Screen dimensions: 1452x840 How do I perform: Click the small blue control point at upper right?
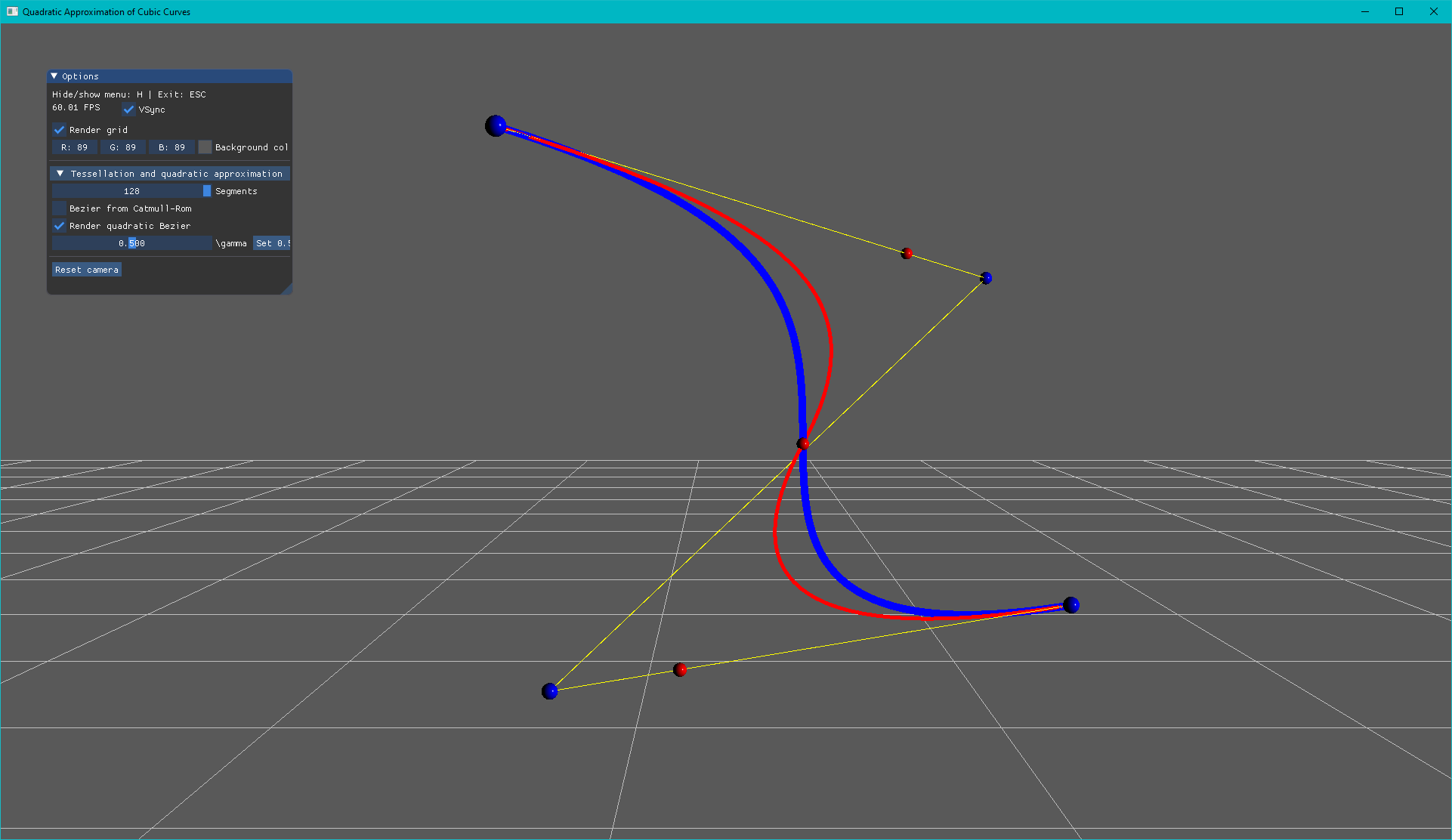pos(986,279)
